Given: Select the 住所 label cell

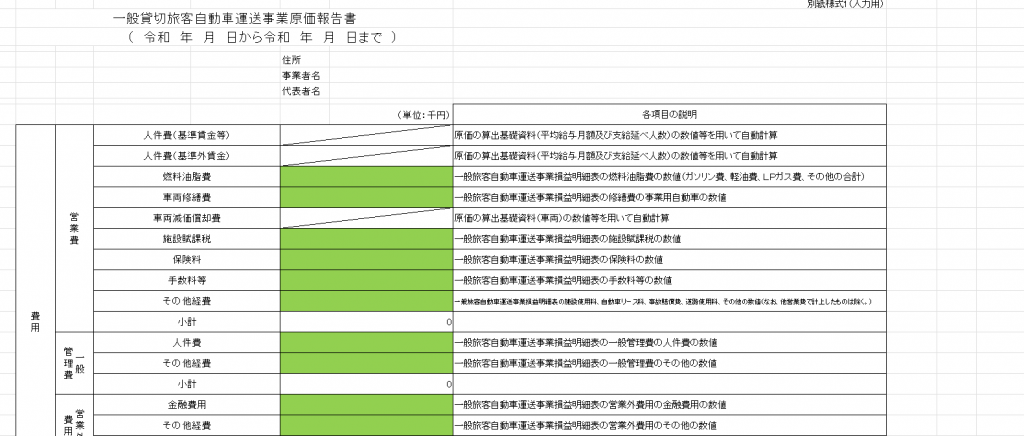Looking at the screenshot, I should pos(291,60).
